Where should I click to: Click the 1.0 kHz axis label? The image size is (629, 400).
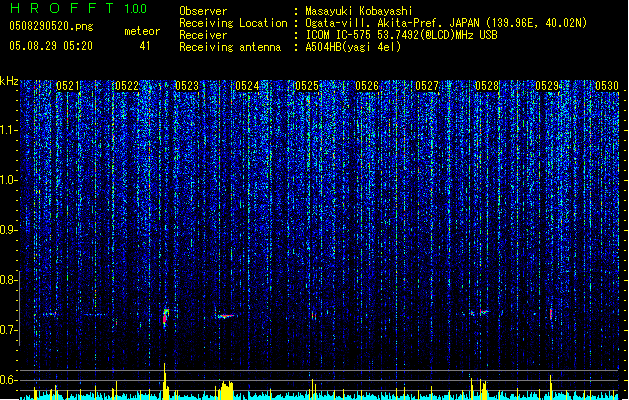[x=8, y=180]
